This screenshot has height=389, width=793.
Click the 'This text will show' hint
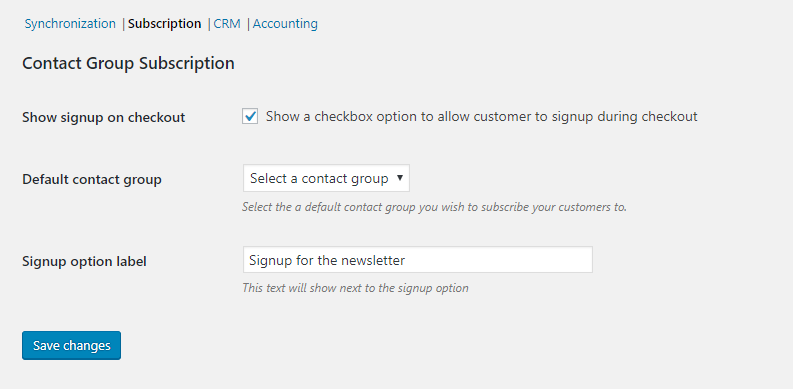(355, 288)
